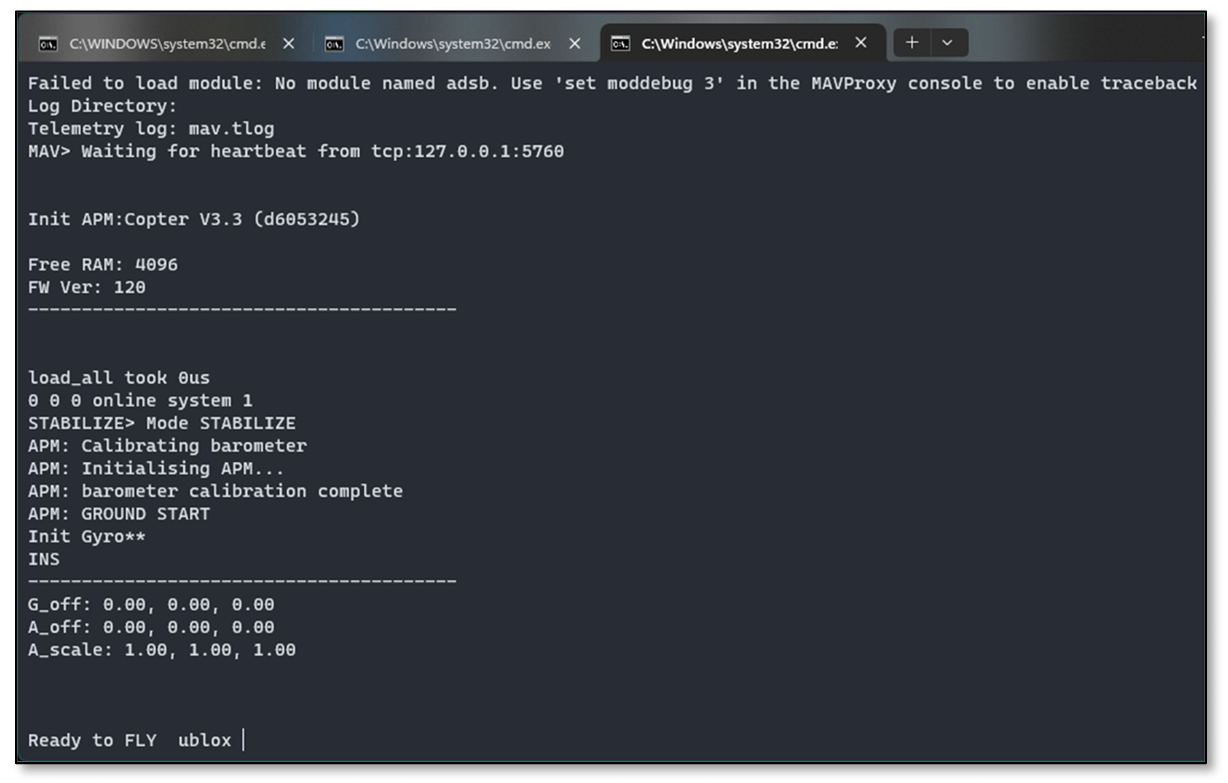Click the 'Ready to FLY ublox' prompt line
1228x783 pixels.
(x=129, y=741)
